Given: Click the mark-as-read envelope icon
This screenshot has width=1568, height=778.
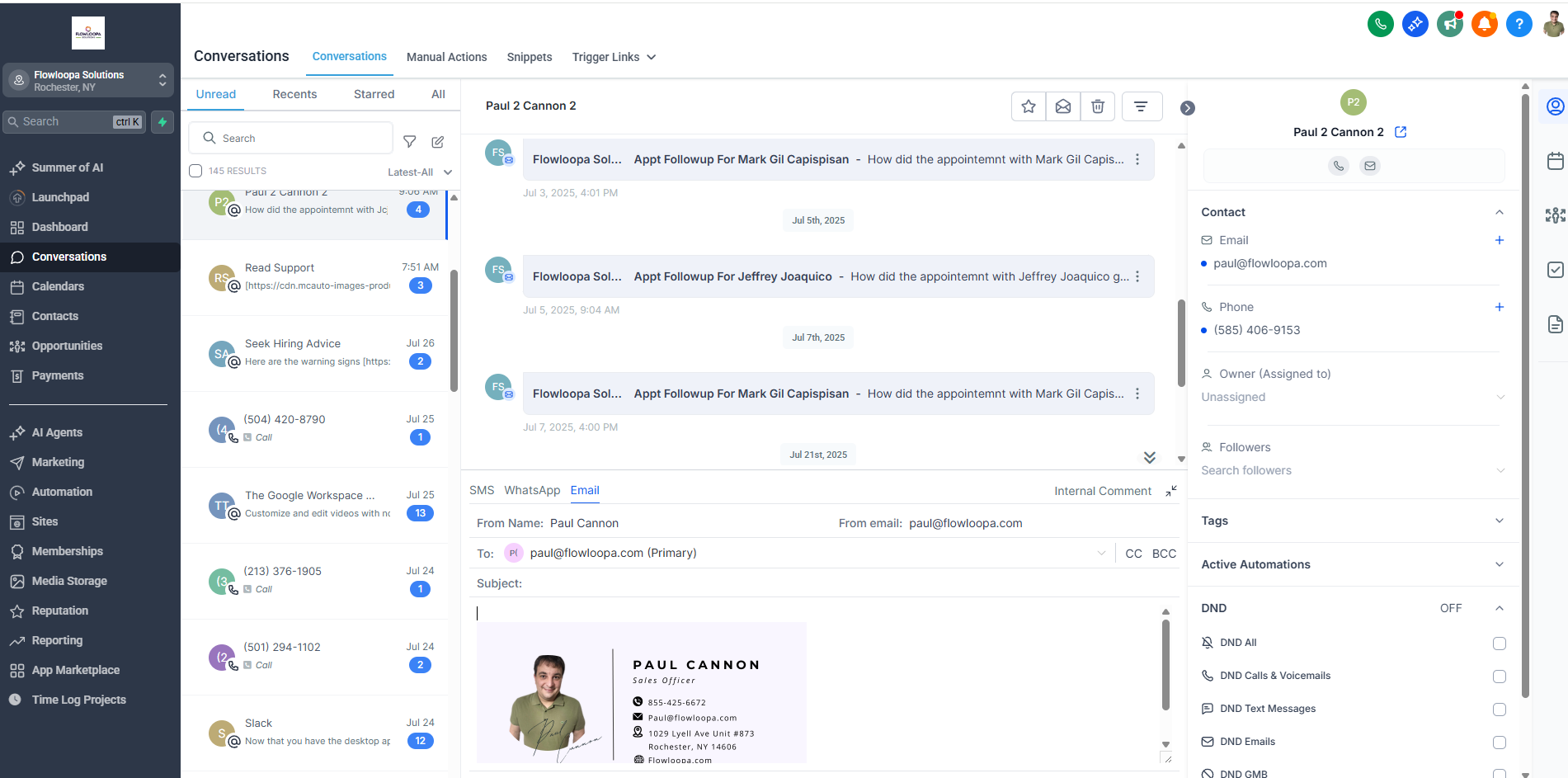Looking at the screenshot, I should pyautogui.click(x=1063, y=106).
